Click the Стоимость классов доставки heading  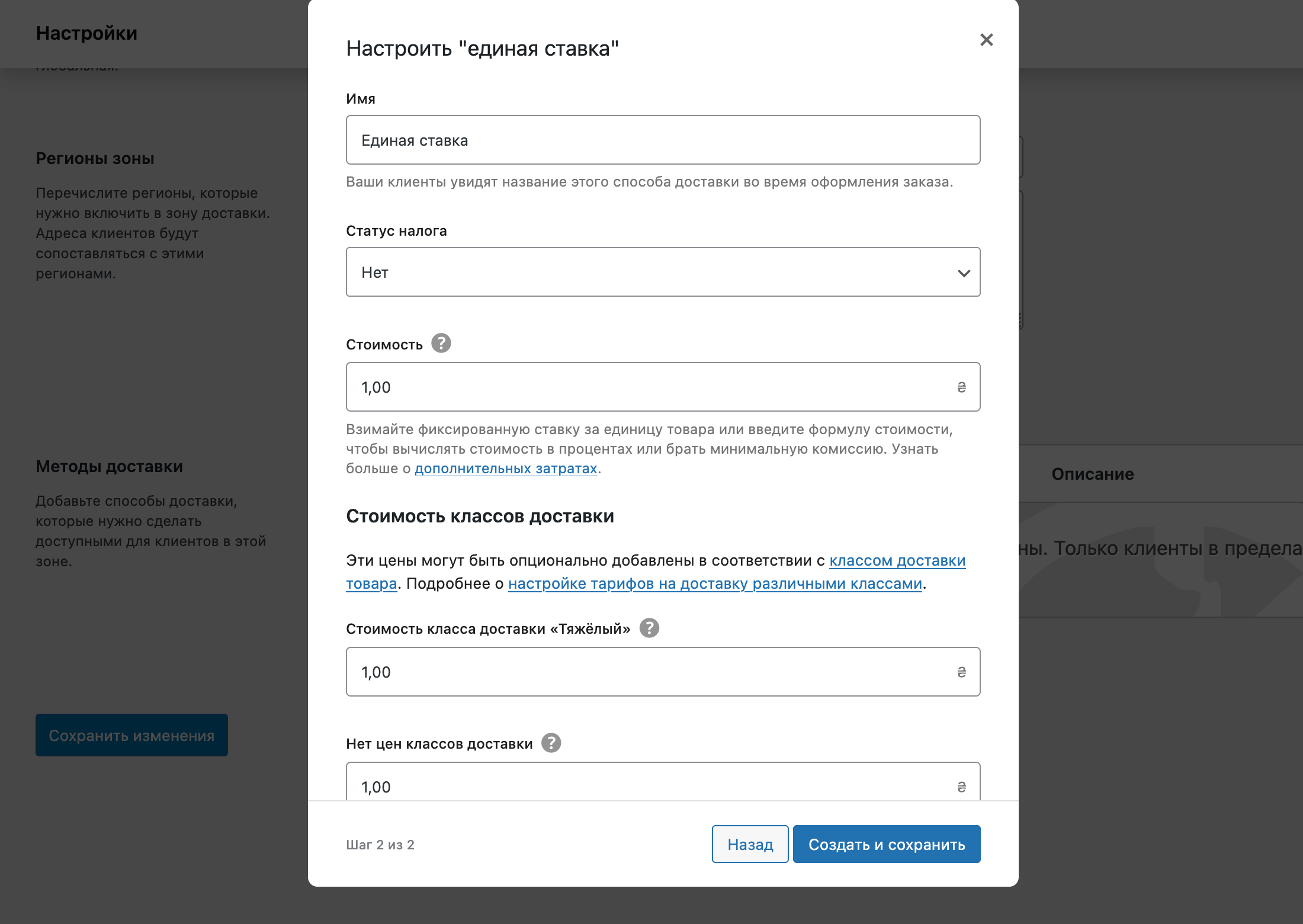480,516
